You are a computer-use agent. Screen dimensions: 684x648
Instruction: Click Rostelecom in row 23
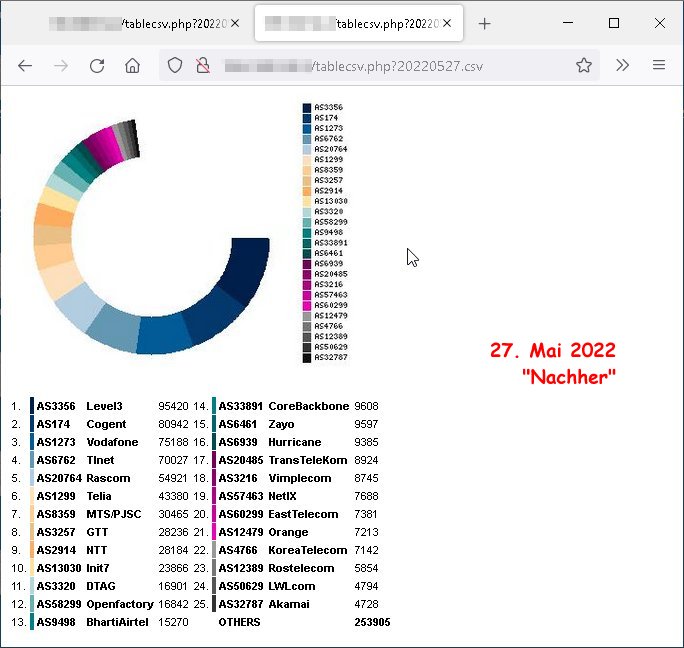pos(301,568)
